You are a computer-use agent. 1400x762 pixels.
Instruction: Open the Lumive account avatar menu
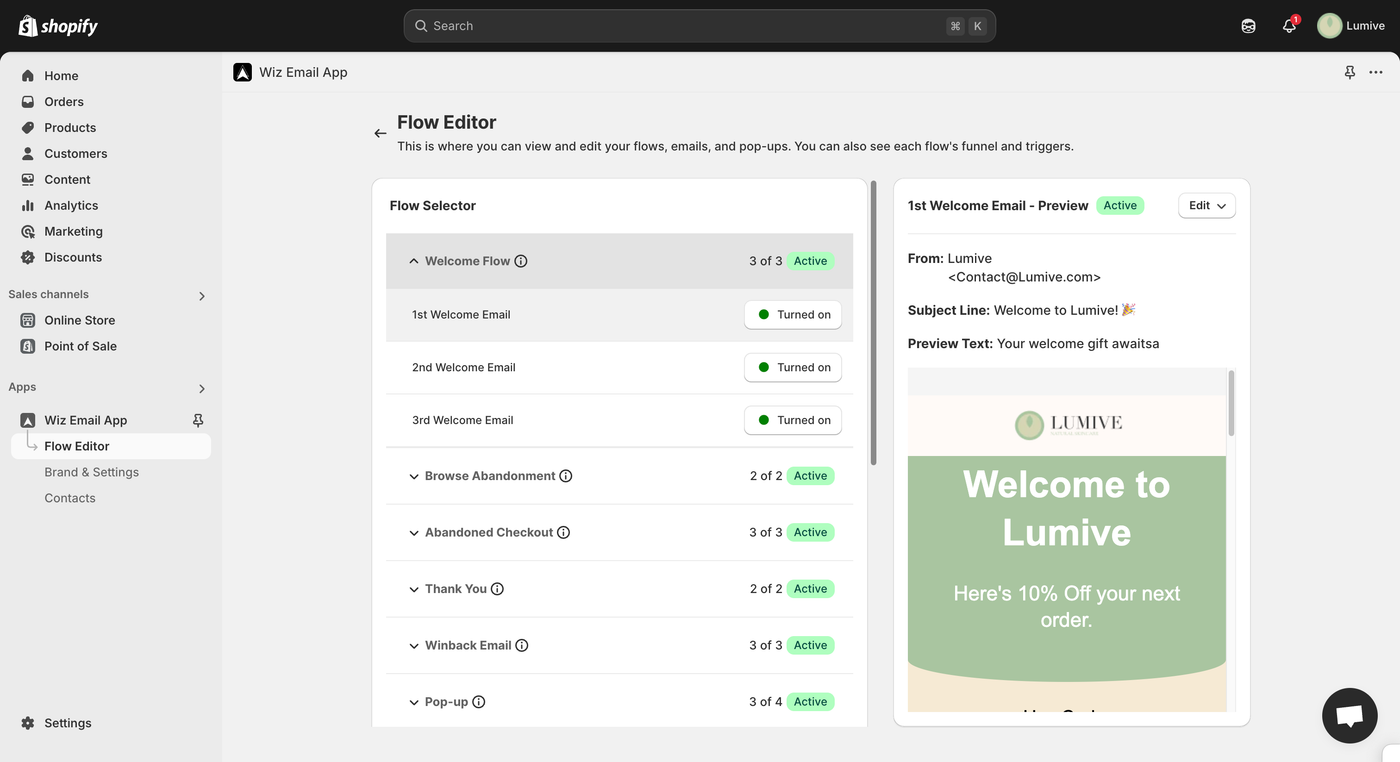point(1352,26)
